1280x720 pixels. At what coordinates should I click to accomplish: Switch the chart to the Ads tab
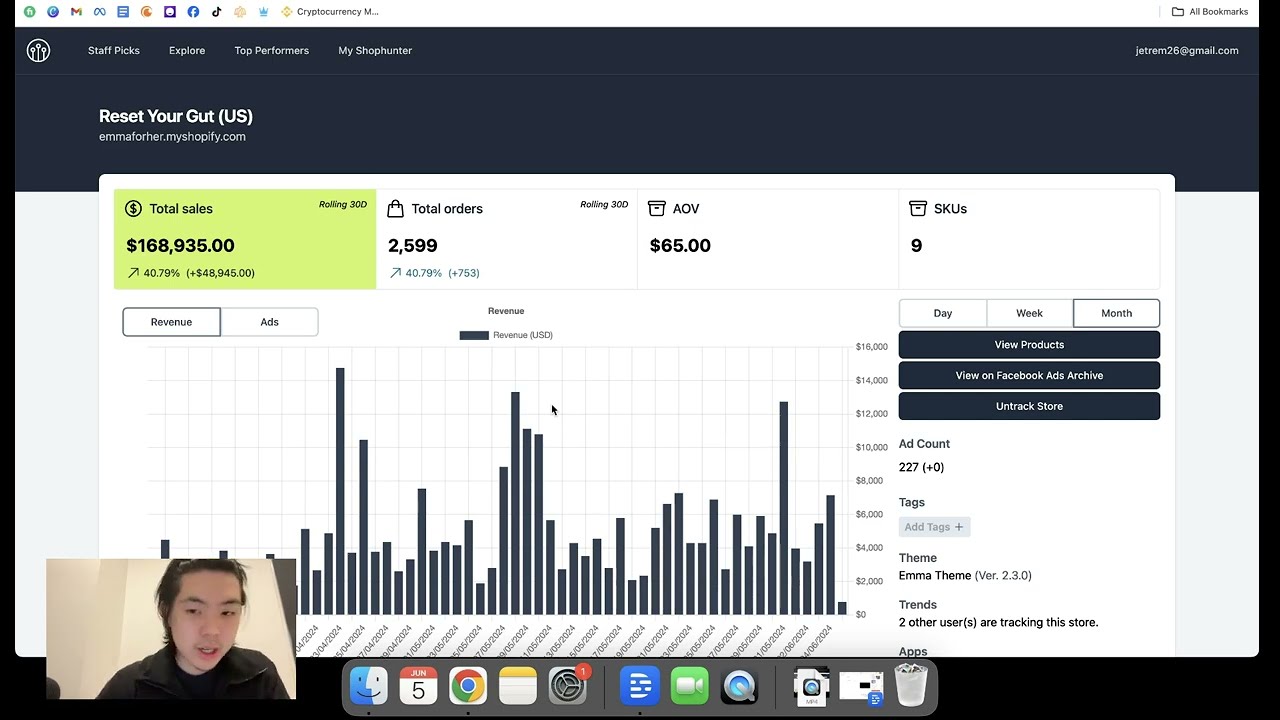(269, 322)
